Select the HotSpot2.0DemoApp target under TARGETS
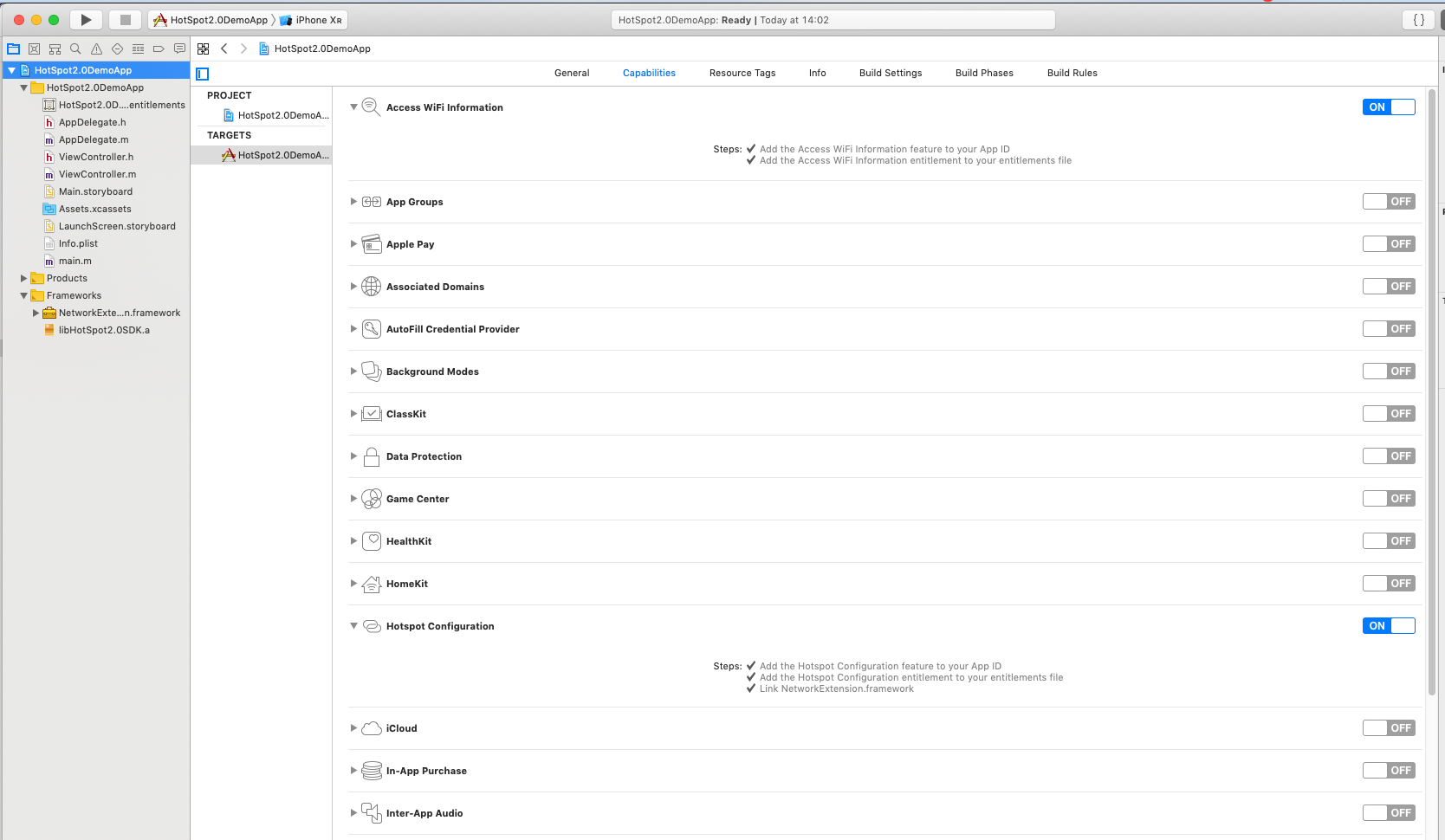Screen dimensions: 1445x840 tap(262, 155)
